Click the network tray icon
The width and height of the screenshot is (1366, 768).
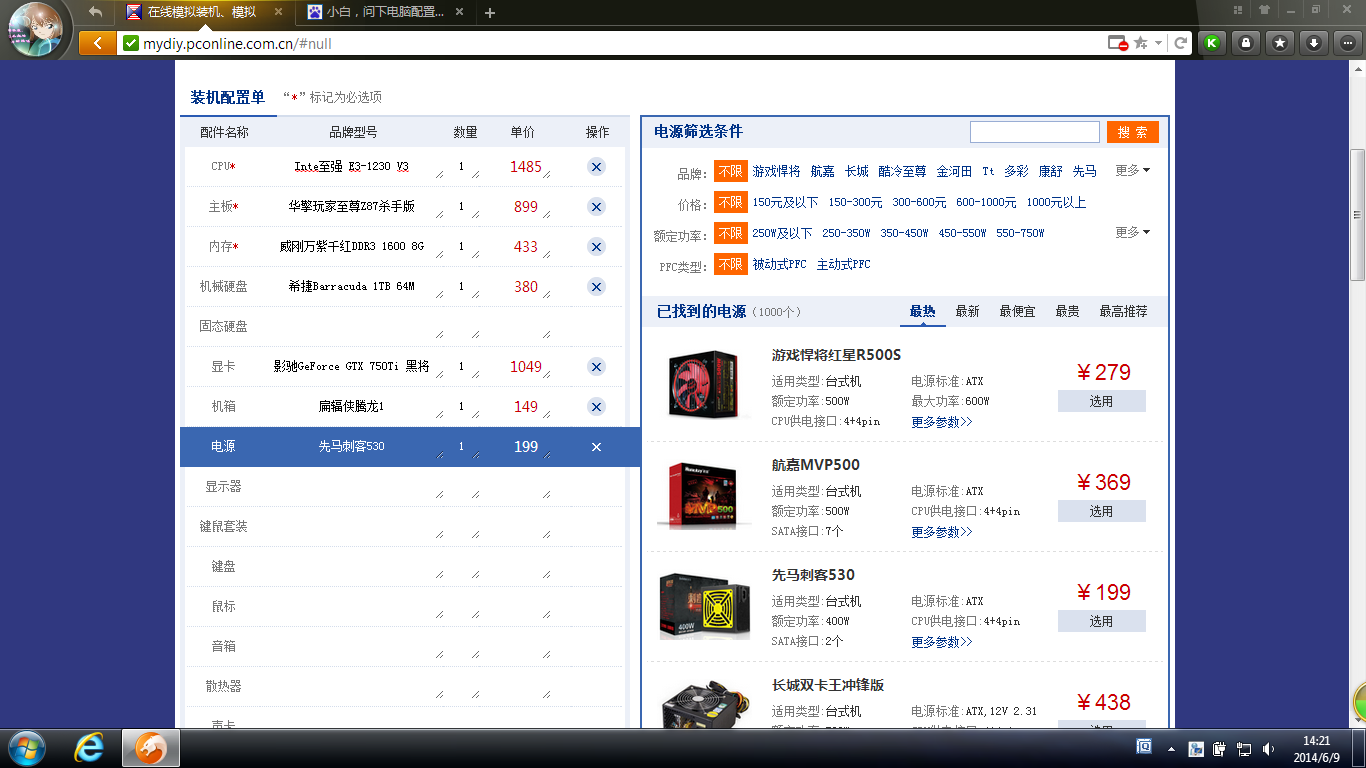(1244, 749)
